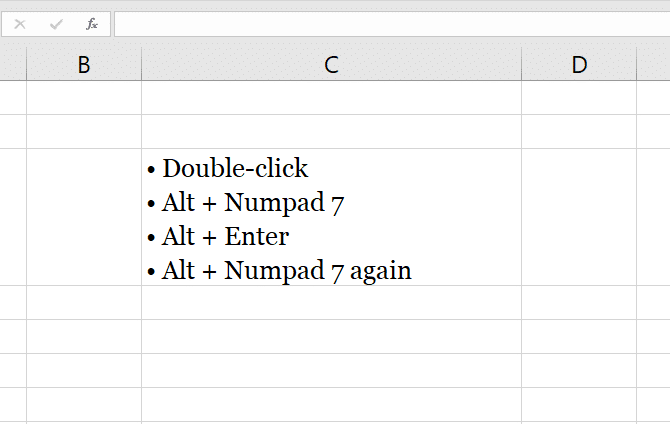Click the Enter checkmark icon in formula bar
The image size is (670, 424).
click(x=56, y=24)
